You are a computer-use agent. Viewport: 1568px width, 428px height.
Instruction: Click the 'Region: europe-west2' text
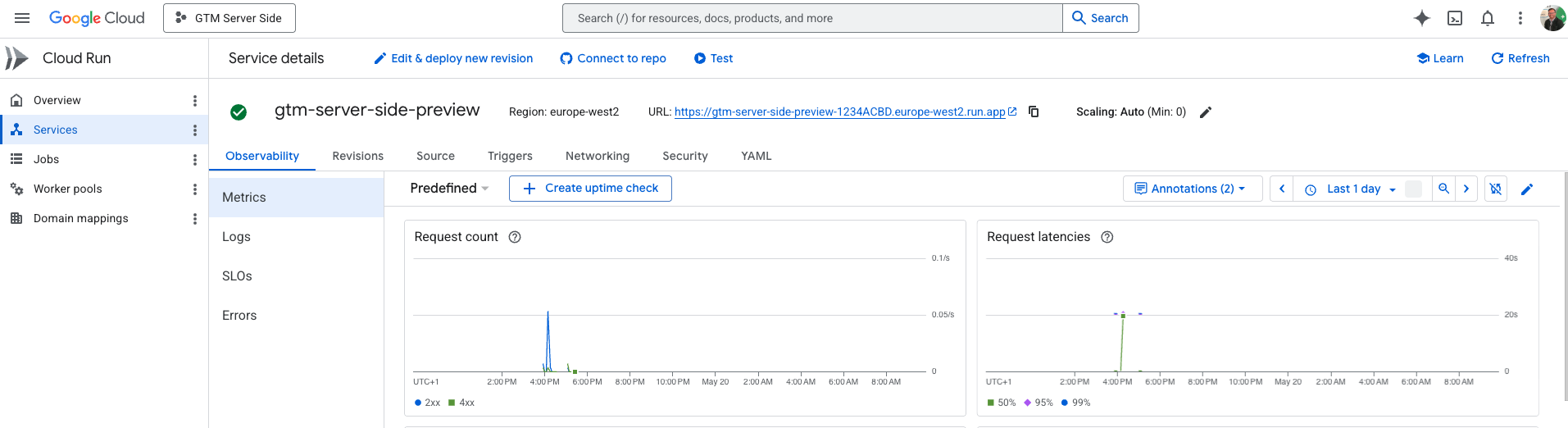point(564,112)
